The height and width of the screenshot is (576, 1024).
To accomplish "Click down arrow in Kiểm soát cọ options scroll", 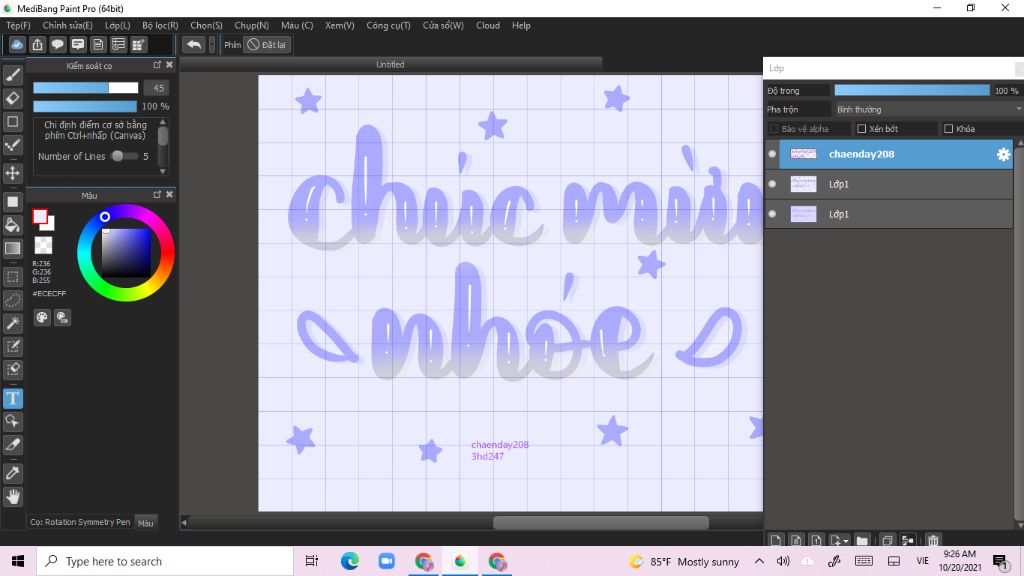I will pos(163,171).
